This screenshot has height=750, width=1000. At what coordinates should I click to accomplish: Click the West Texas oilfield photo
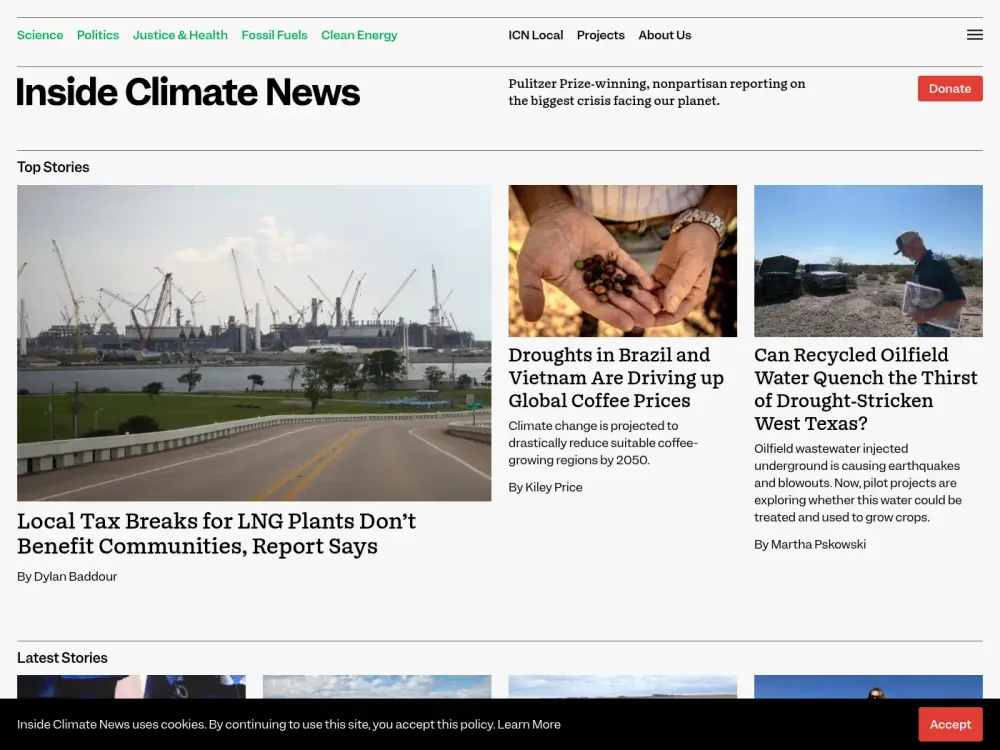click(x=867, y=260)
